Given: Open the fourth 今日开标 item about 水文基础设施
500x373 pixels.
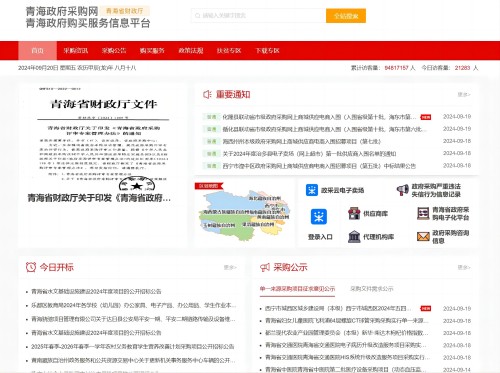Looking at the screenshot, I should tap(96, 333).
